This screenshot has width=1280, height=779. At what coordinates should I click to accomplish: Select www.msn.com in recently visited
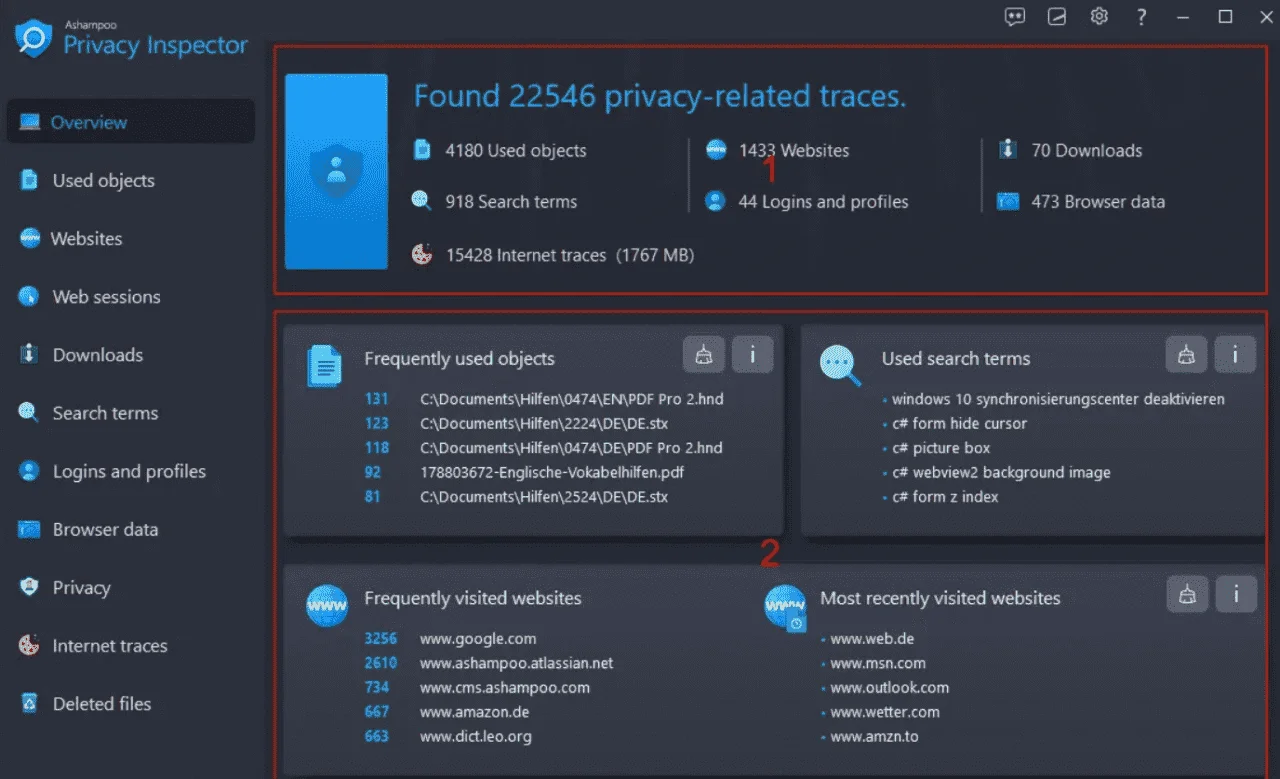pyautogui.click(x=878, y=663)
